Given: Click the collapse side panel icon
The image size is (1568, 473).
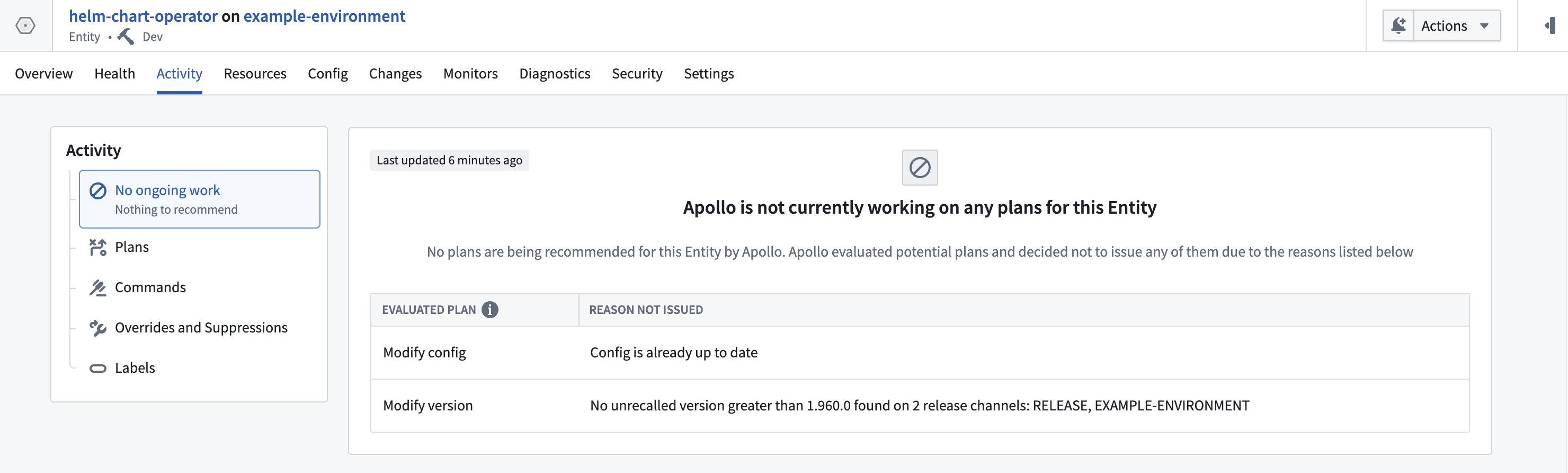Looking at the screenshot, I should tap(1550, 25).
